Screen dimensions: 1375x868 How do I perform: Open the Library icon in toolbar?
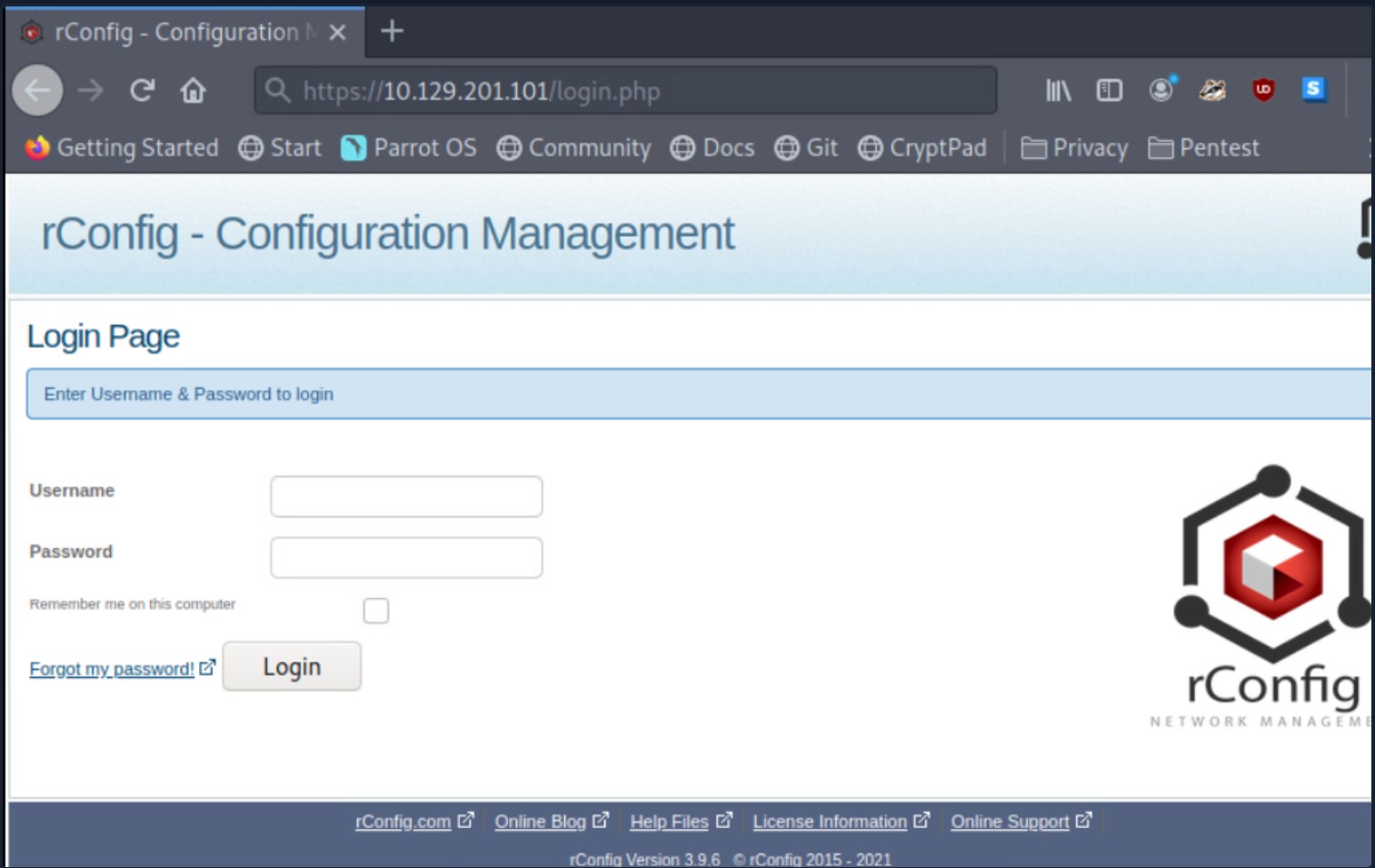click(x=1058, y=90)
